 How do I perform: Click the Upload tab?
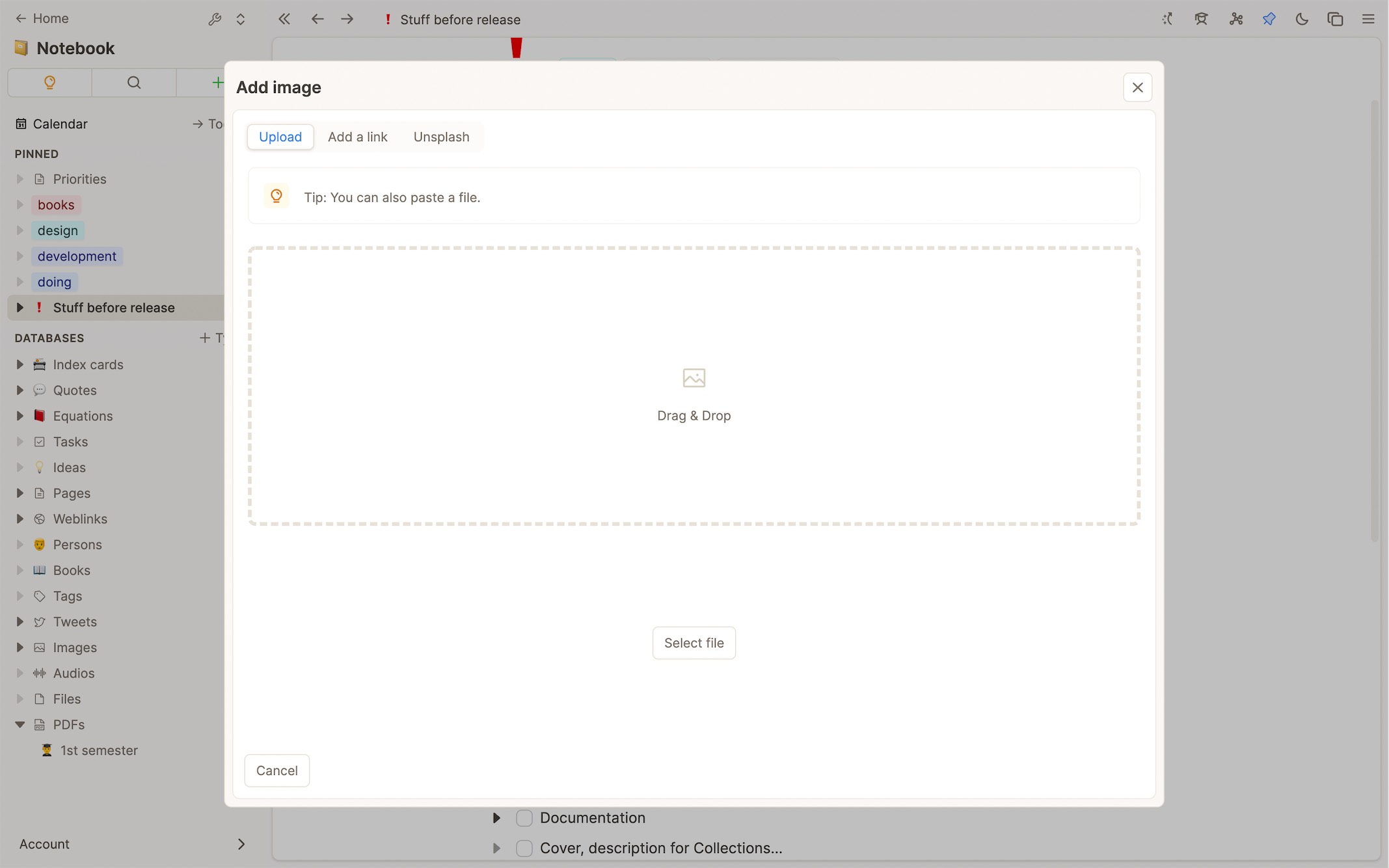click(280, 136)
